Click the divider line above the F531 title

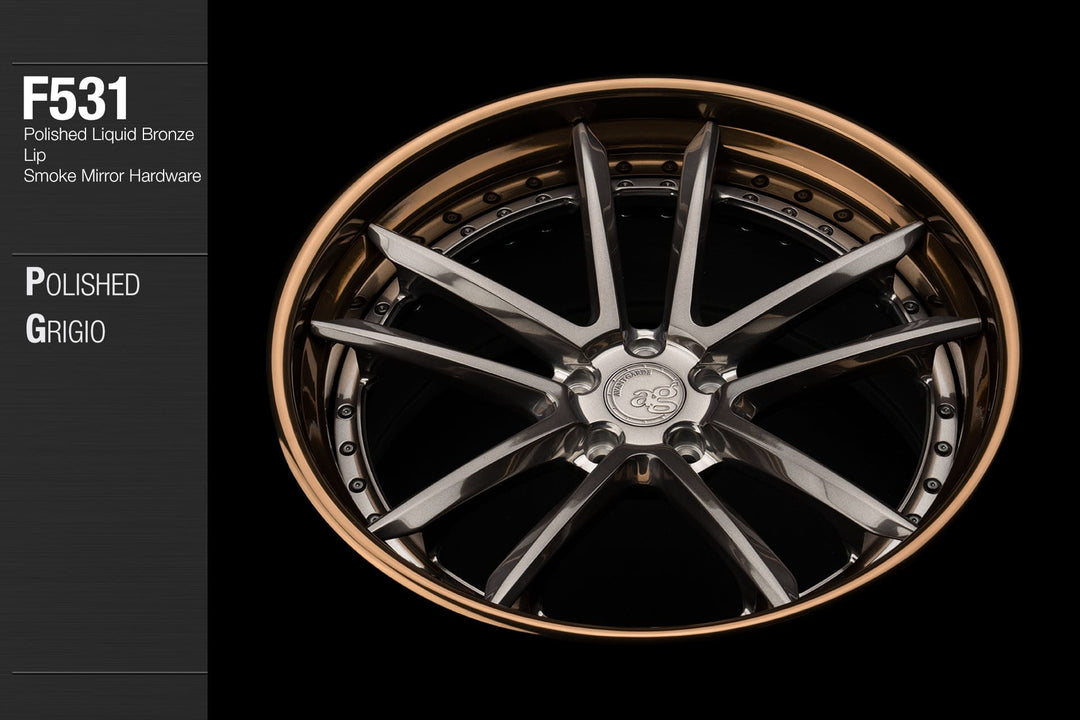[110, 63]
